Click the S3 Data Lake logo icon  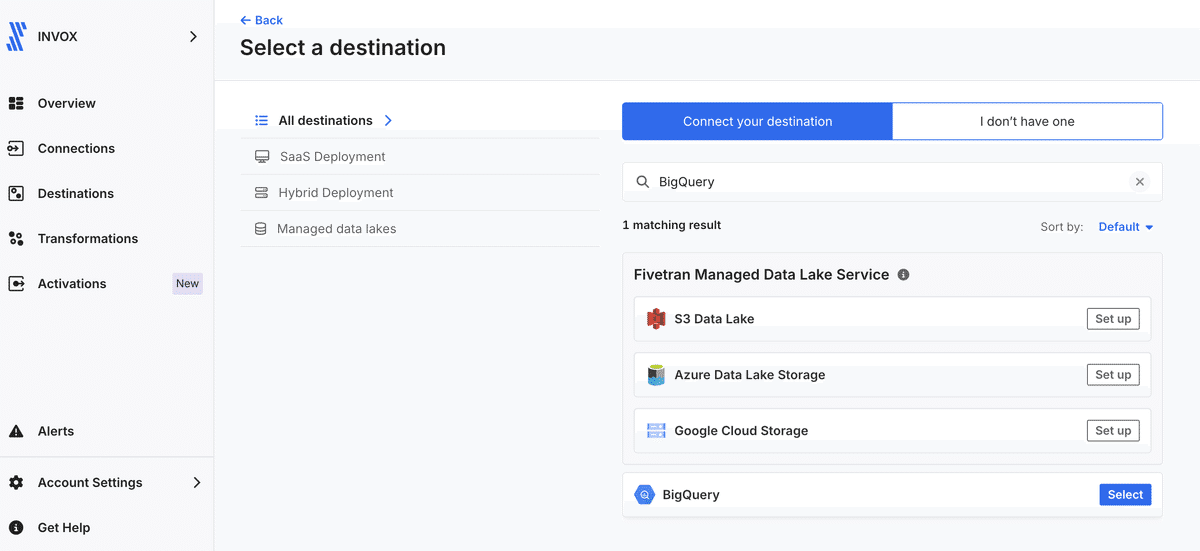[656, 319]
